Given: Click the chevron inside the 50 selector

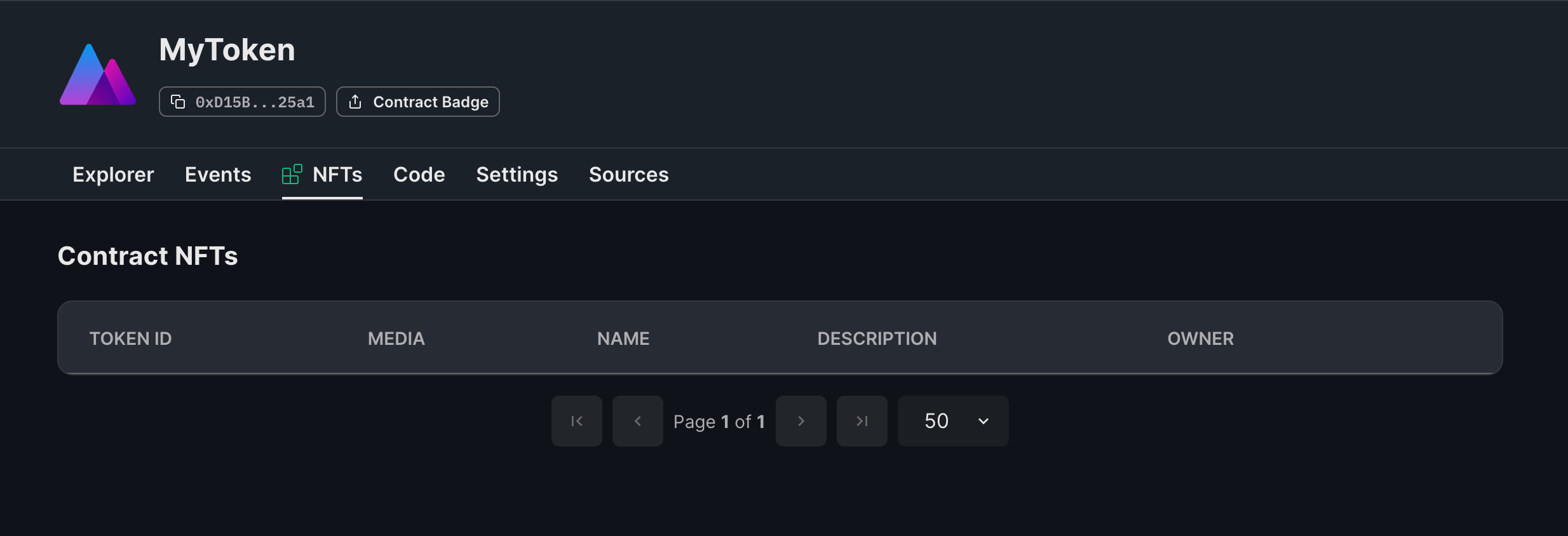Looking at the screenshot, I should pos(982,420).
